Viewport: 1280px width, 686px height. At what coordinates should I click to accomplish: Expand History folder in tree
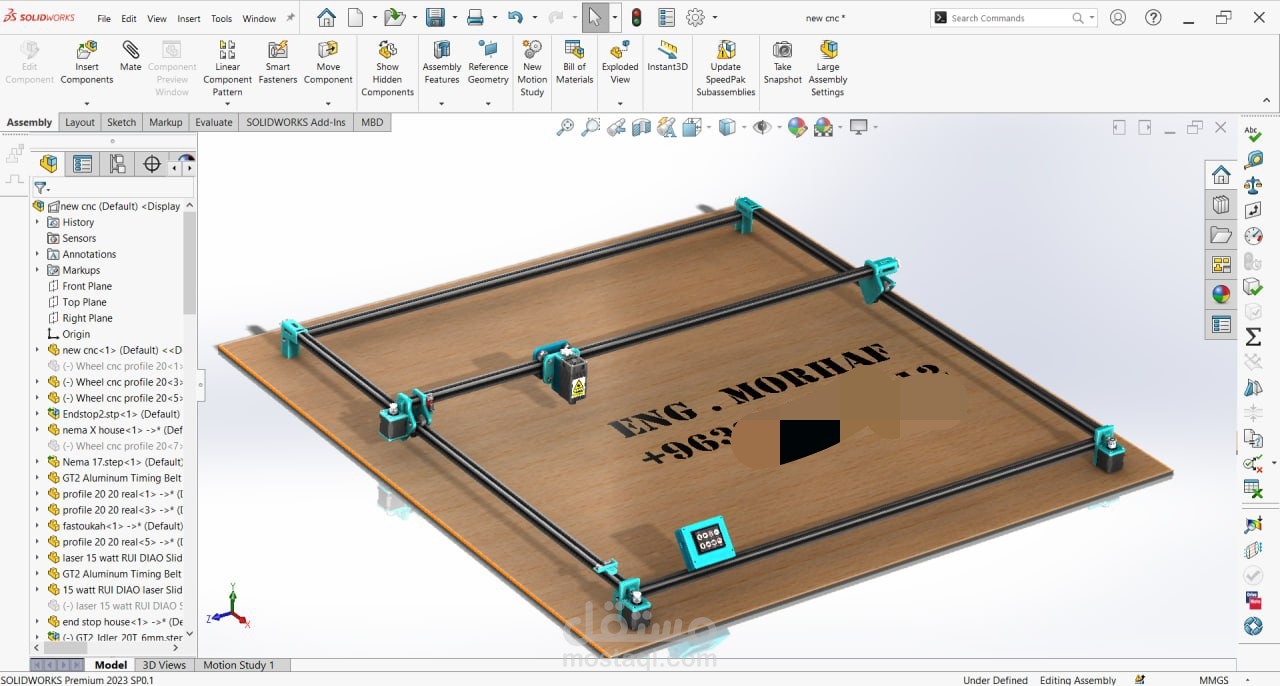(38, 222)
